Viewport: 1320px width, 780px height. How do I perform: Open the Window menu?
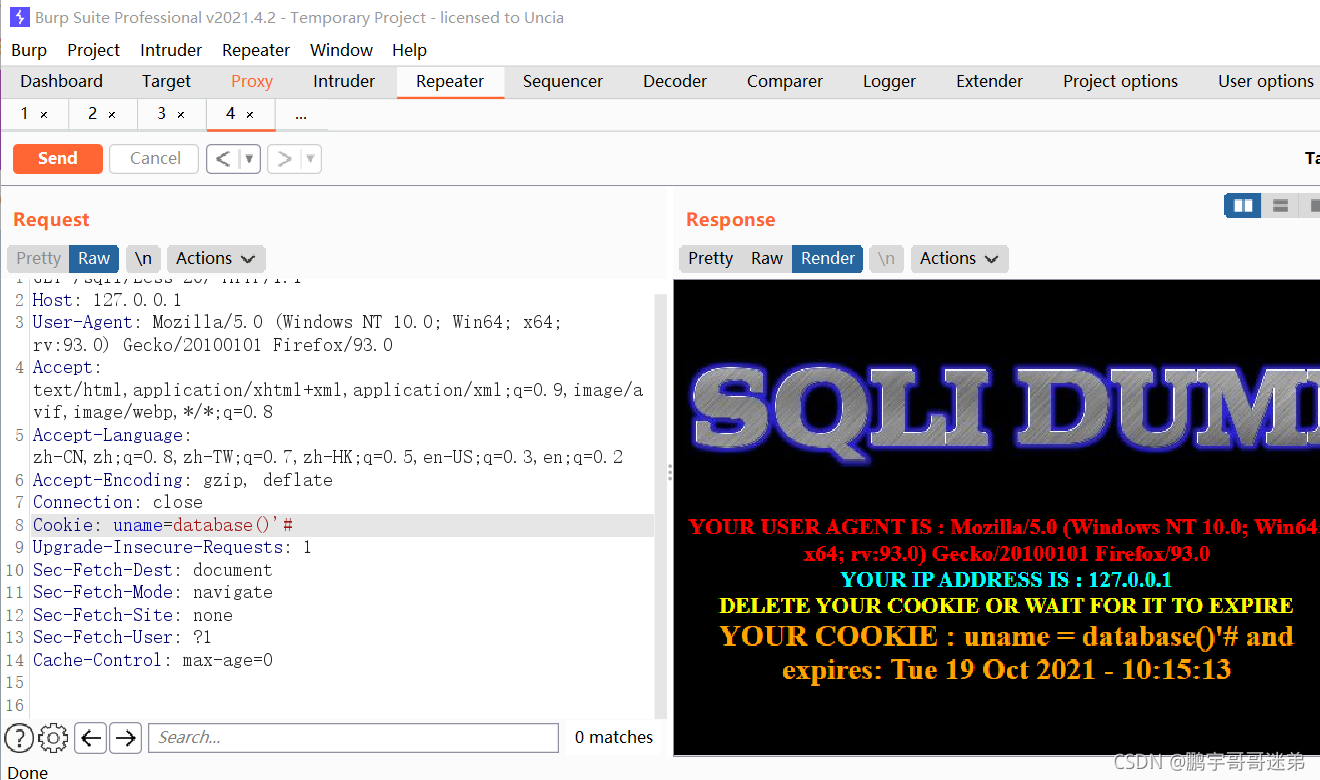(341, 50)
